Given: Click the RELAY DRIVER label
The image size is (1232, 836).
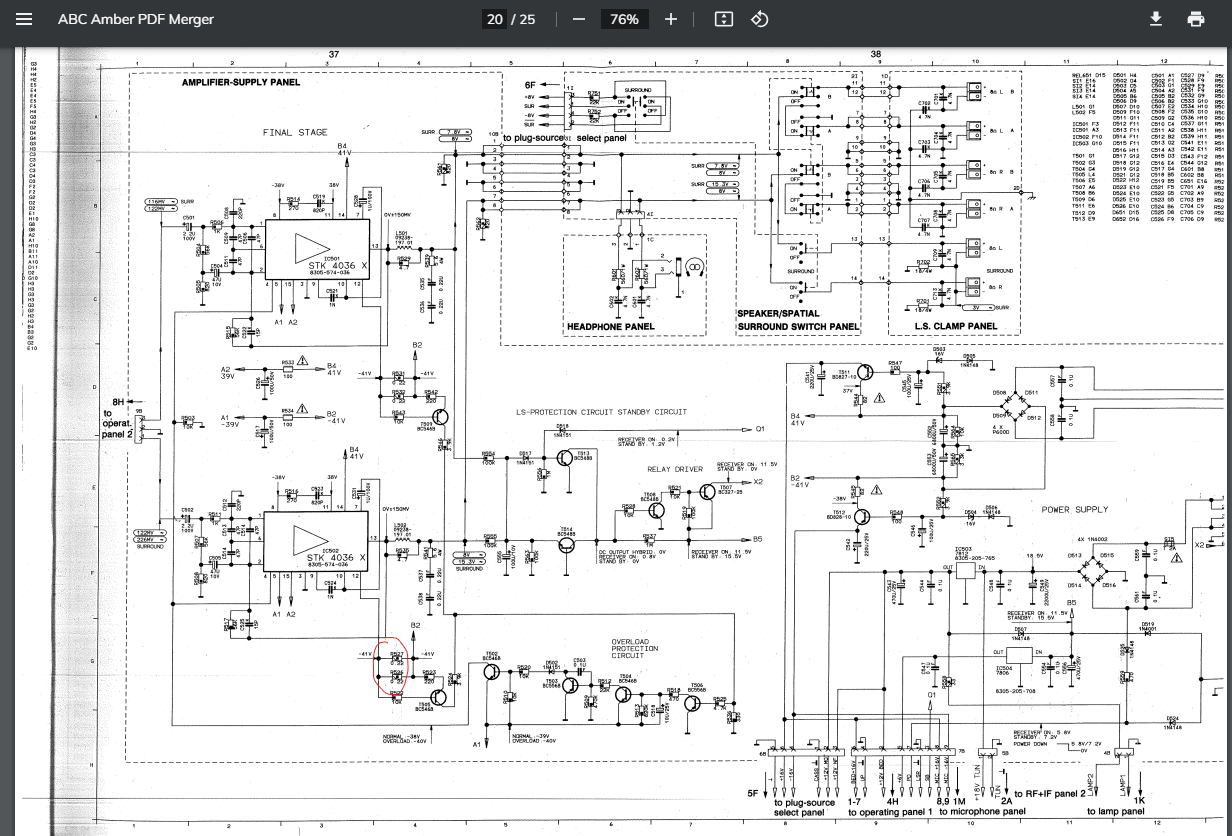Looking at the screenshot, I should pyautogui.click(x=674, y=469).
